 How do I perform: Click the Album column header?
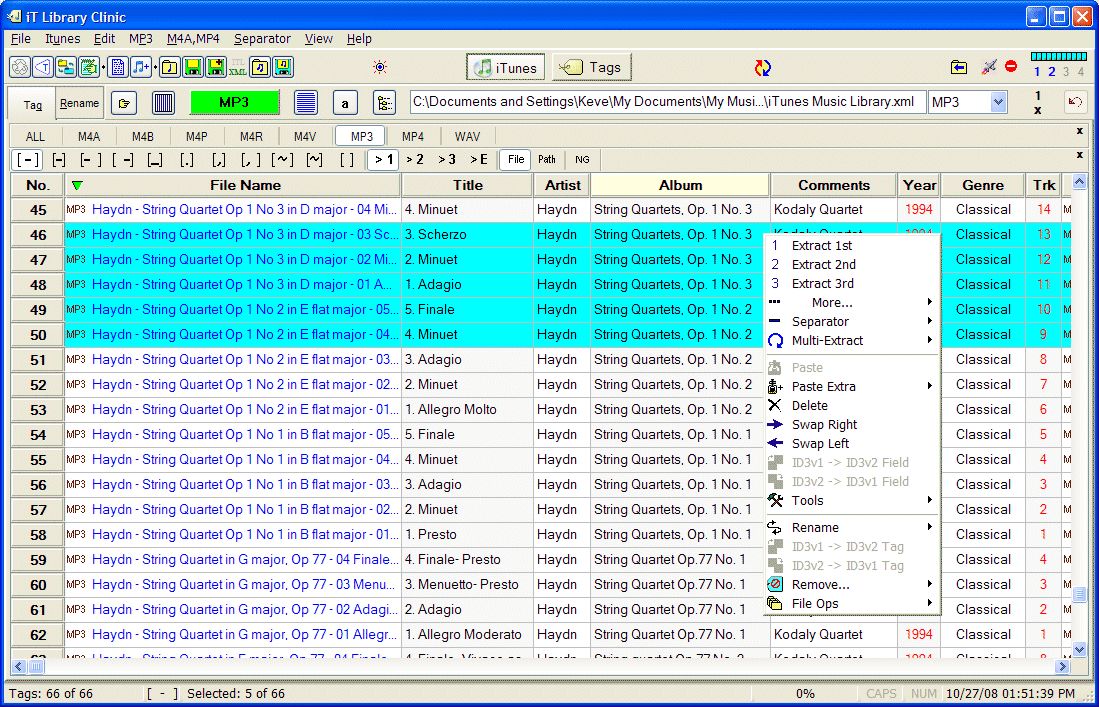pyautogui.click(x=680, y=185)
